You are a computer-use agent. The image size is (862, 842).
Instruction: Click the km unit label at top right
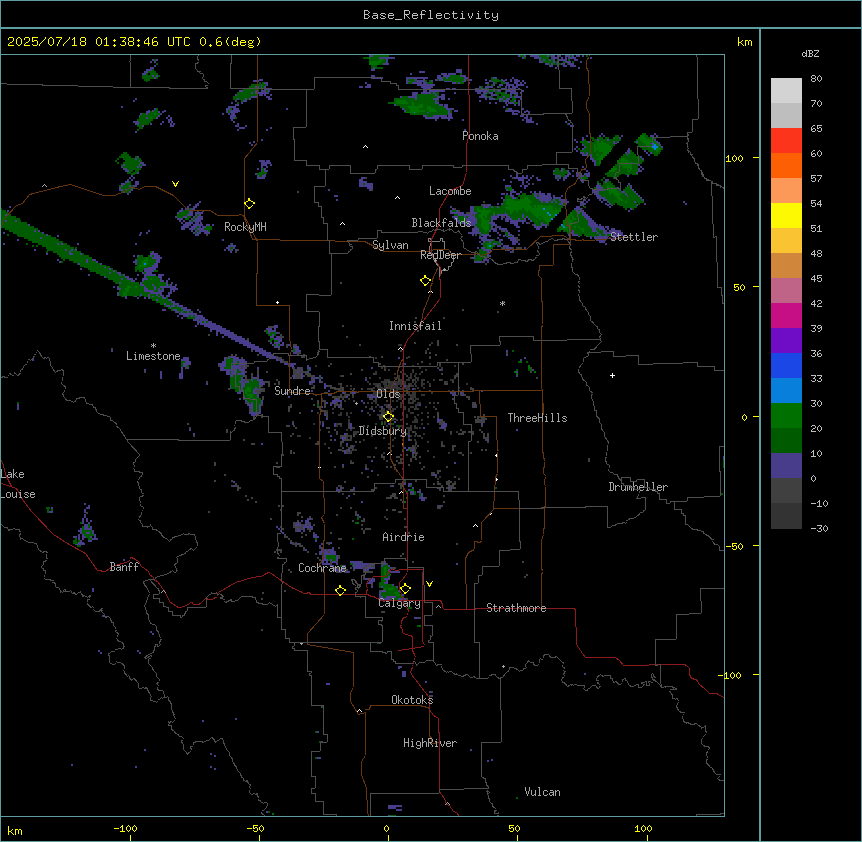click(744, 42)
